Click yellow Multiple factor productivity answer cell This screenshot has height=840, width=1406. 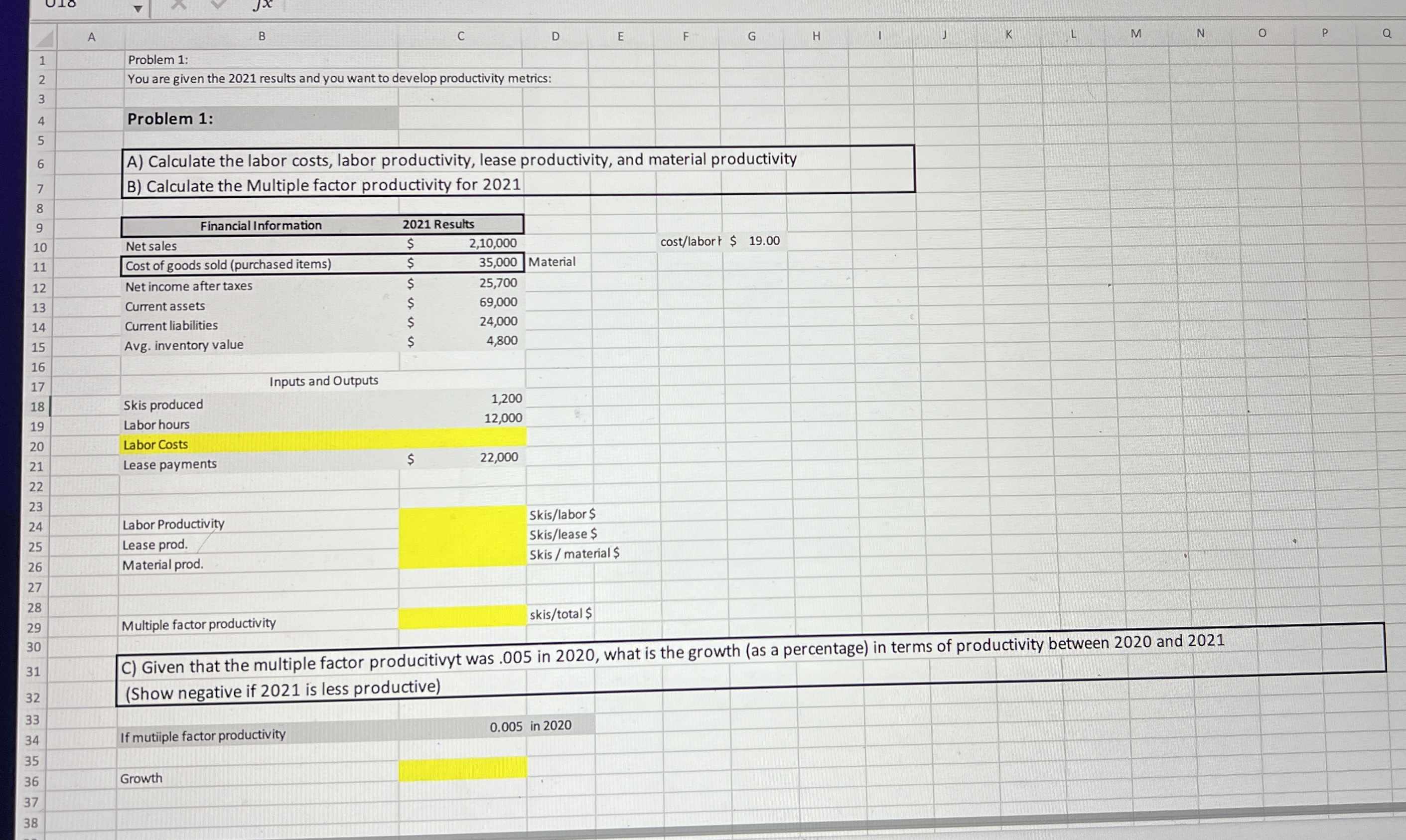coord(462,617)
